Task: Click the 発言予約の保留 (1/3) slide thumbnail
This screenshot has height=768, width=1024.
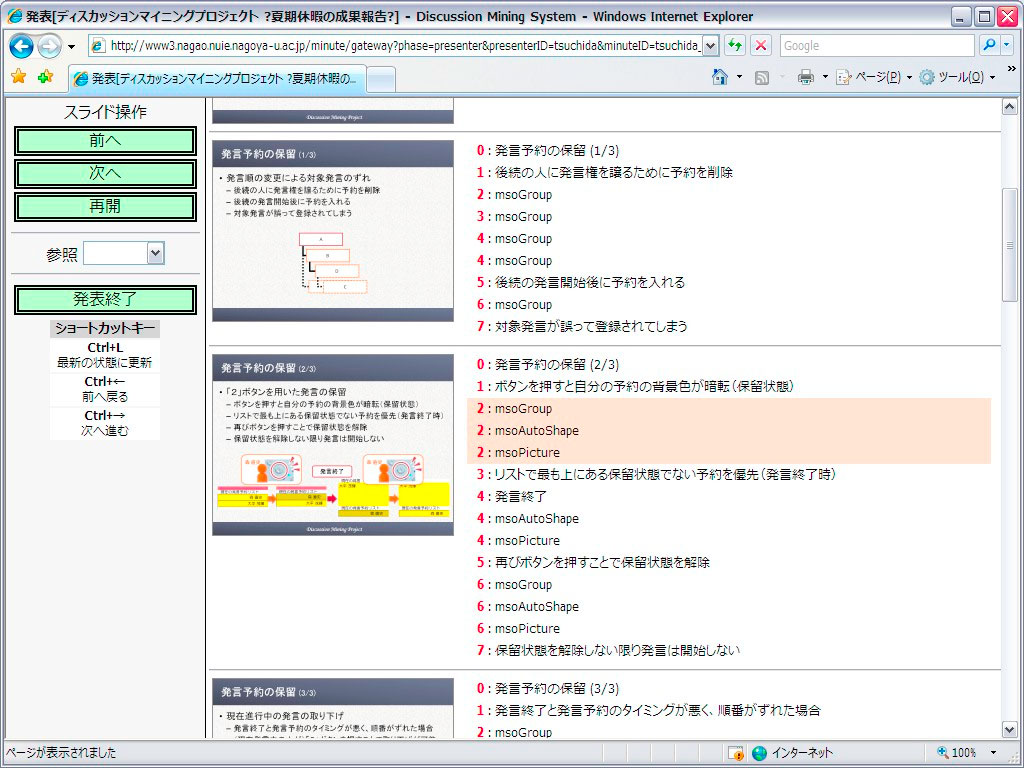Action: (x=333, y=231)
